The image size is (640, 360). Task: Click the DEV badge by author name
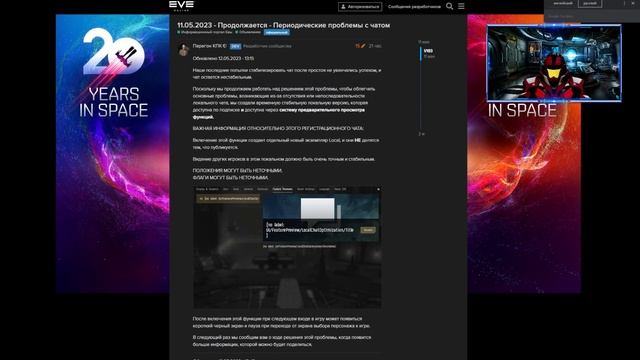pyautogui.click(x=235, y=47)
